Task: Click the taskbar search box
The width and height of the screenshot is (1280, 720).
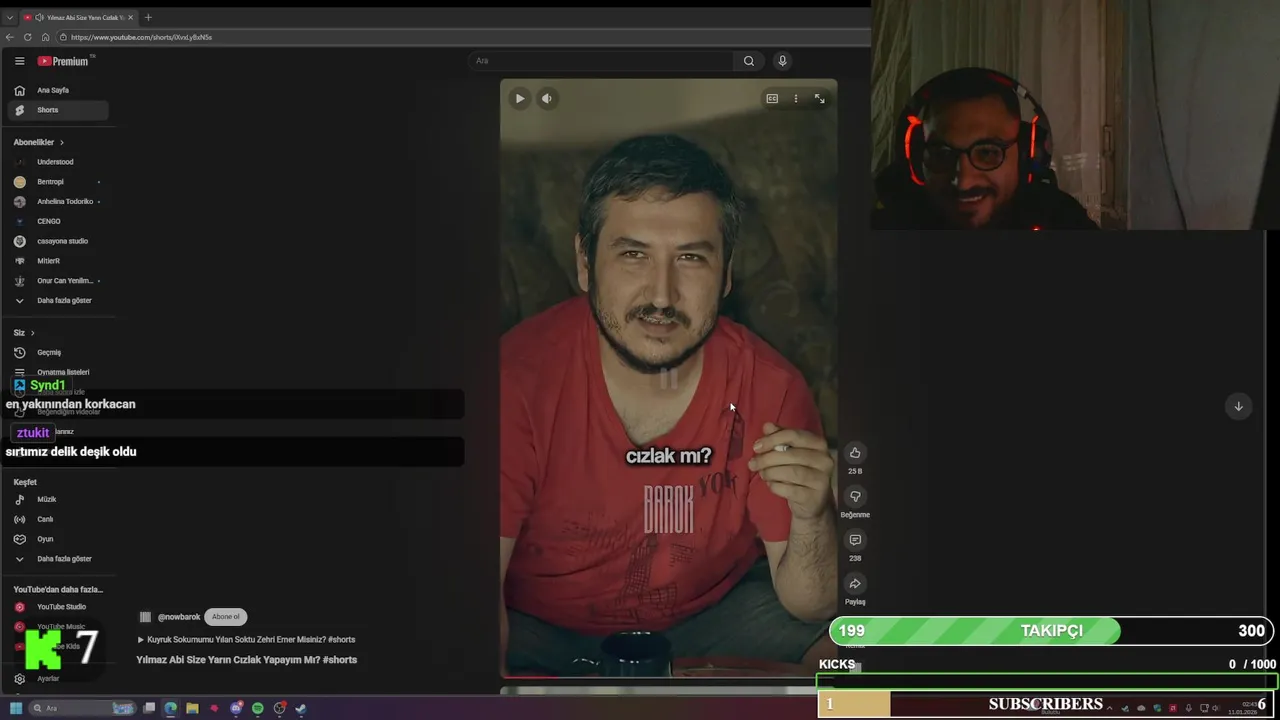Action: tap(82, 708)
